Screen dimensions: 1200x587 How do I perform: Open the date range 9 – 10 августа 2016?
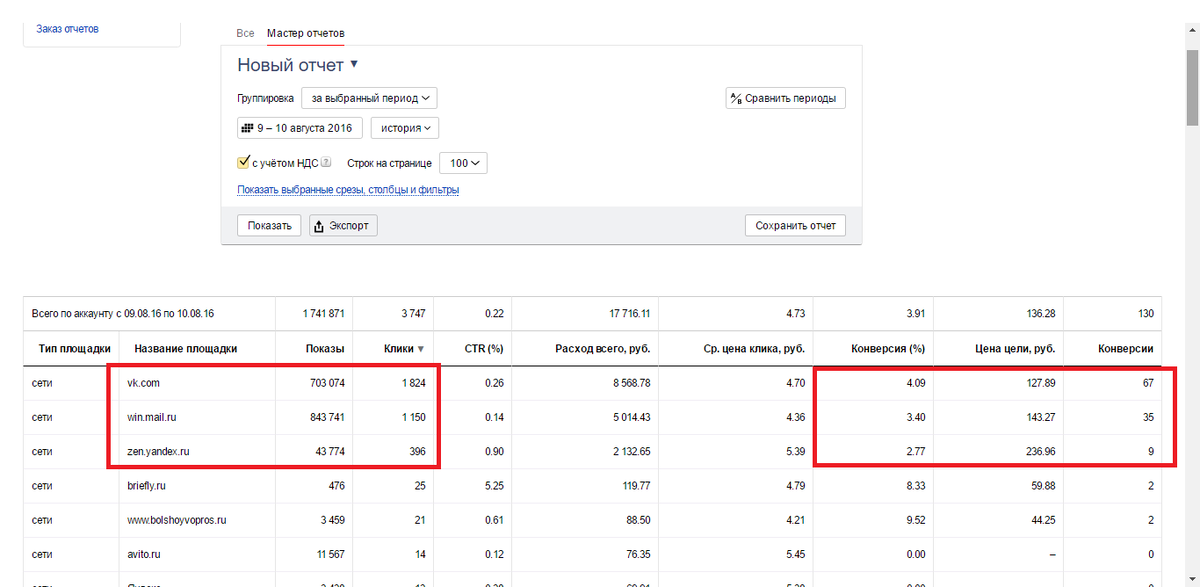300,128
